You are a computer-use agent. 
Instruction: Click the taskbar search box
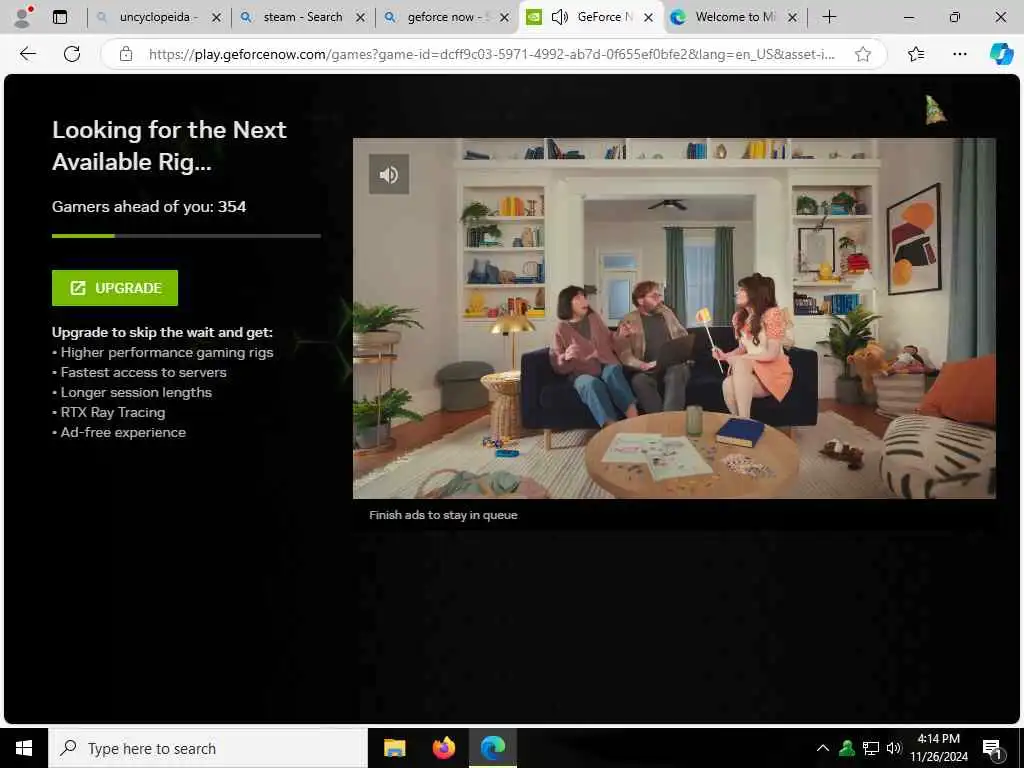(x=208, y=748)
